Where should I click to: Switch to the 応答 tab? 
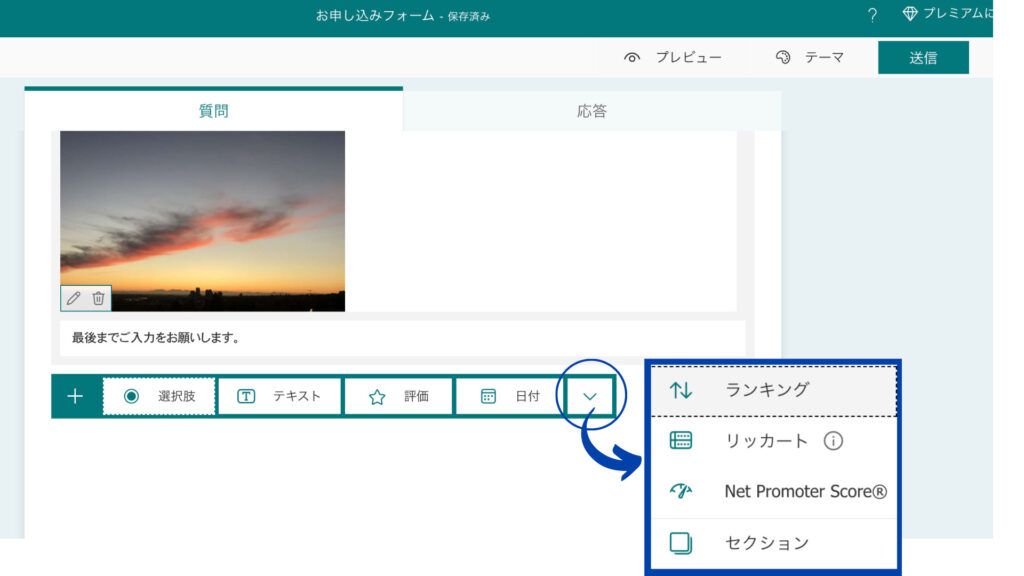(x=591, y=110)
